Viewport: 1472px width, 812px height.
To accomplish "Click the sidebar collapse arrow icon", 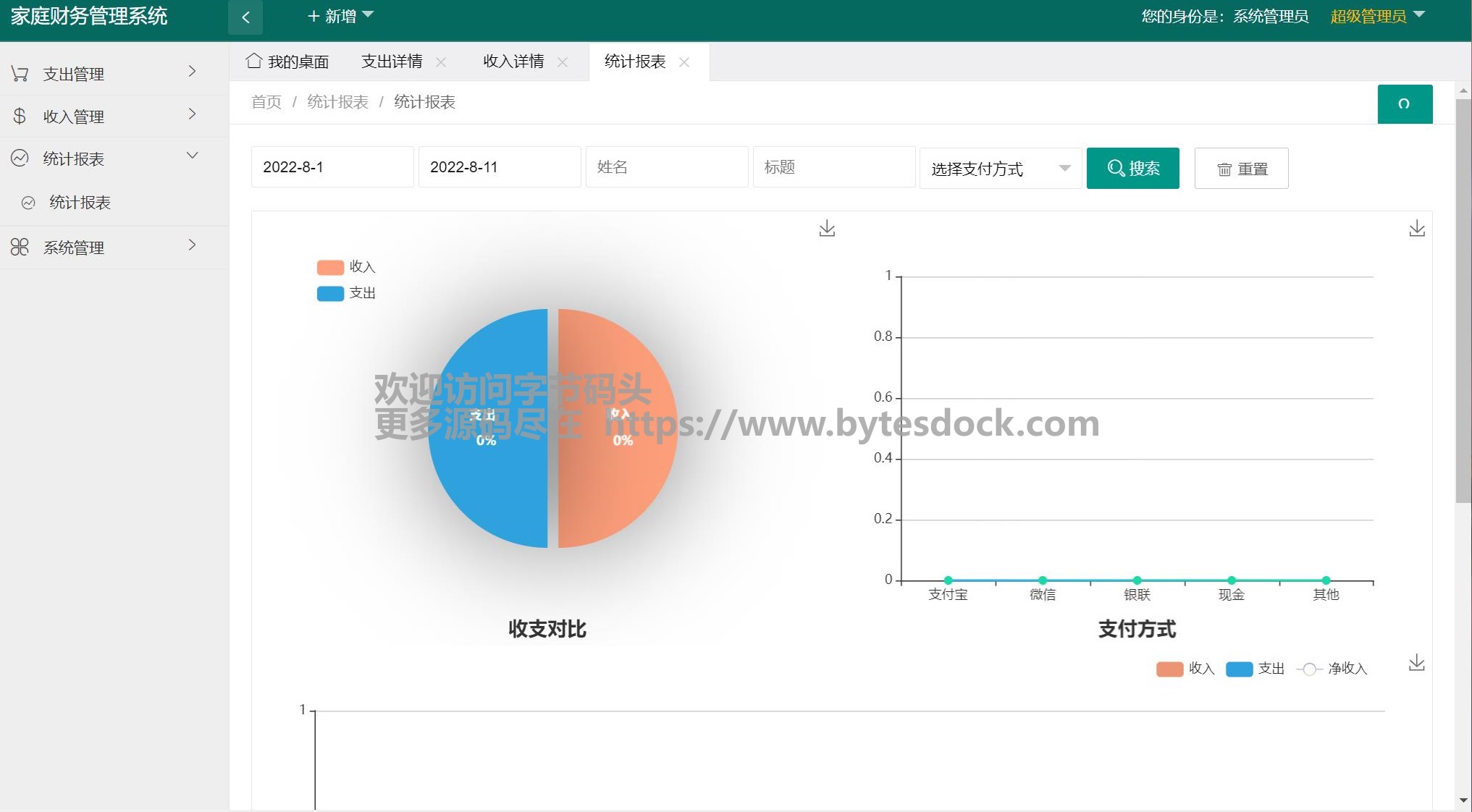I will [245, 17].
